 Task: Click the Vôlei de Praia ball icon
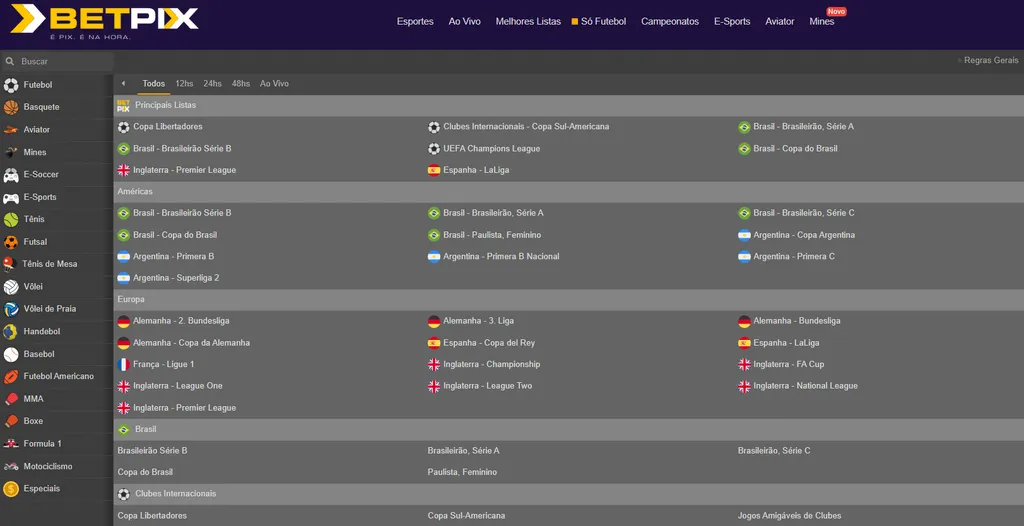(11, 309)
